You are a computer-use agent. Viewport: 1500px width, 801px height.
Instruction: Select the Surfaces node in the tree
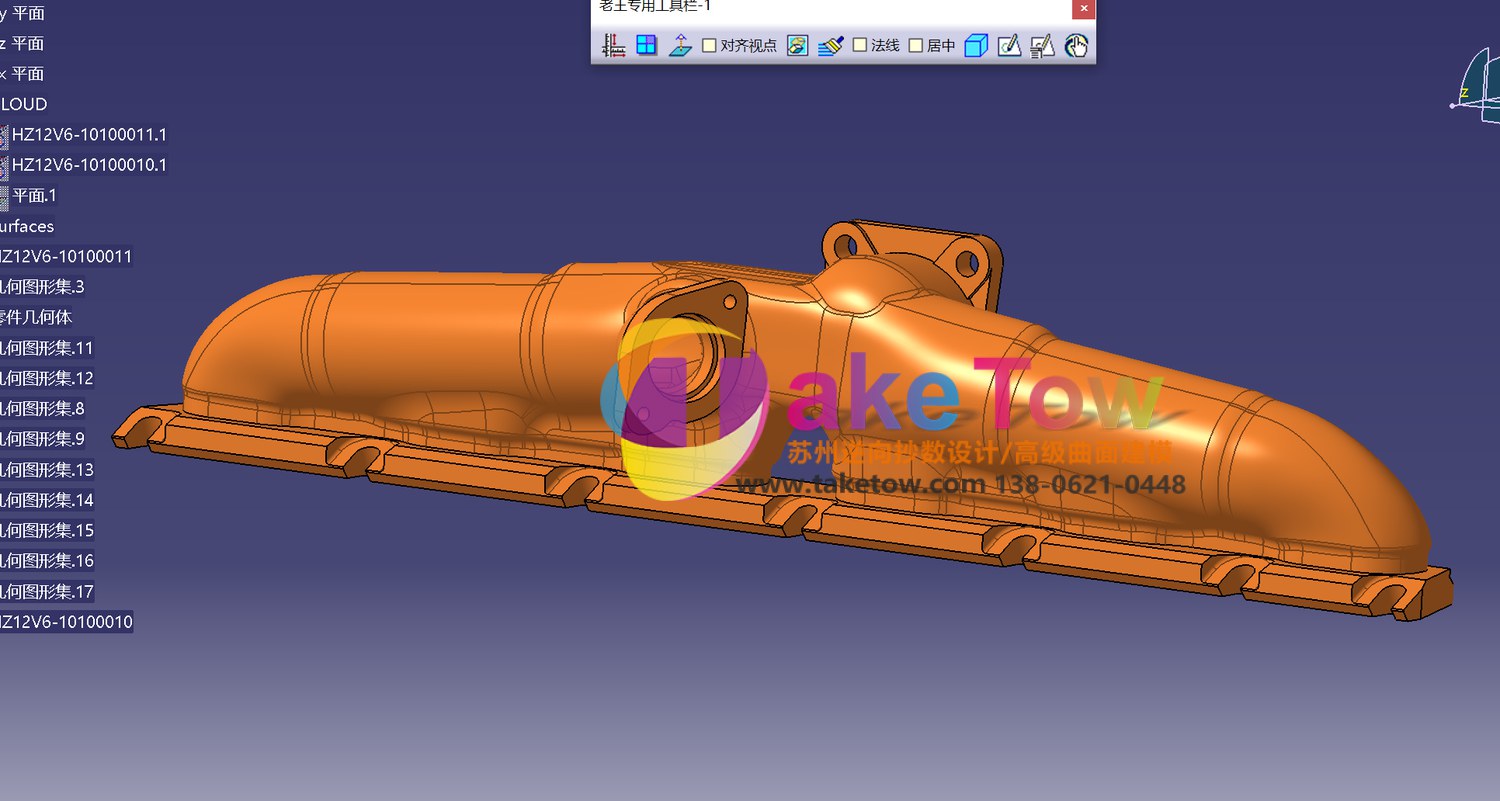click(27, 226)
